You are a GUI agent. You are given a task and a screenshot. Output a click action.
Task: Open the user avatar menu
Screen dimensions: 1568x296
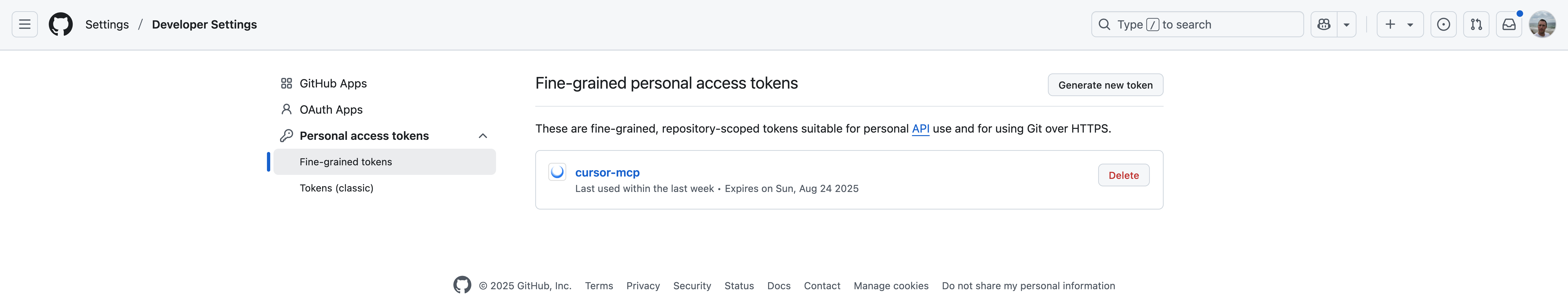[1543, 24]
